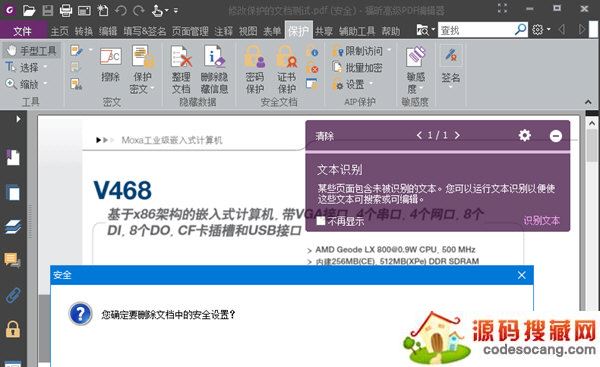Collapse the ribbon with the chevron
600x367 pixels.
[x=589, y=102]
